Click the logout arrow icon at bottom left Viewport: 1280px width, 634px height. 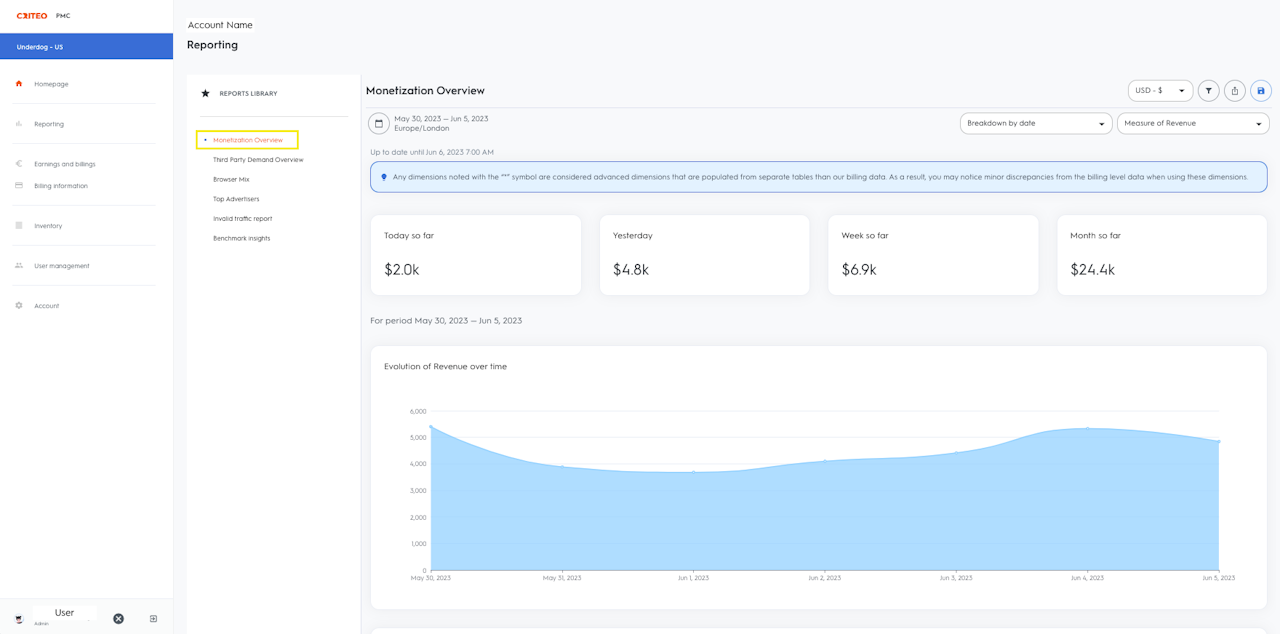153,619
